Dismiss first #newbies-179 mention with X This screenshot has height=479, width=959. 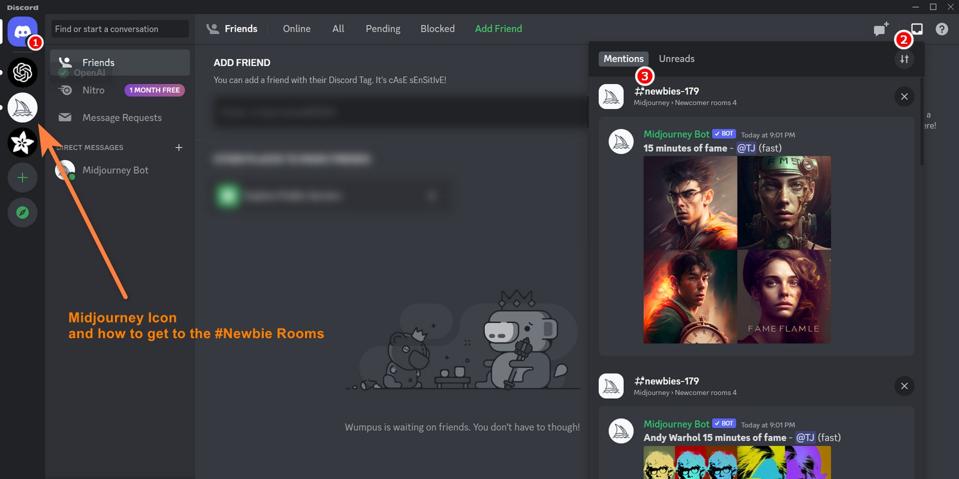coord(904,96)
